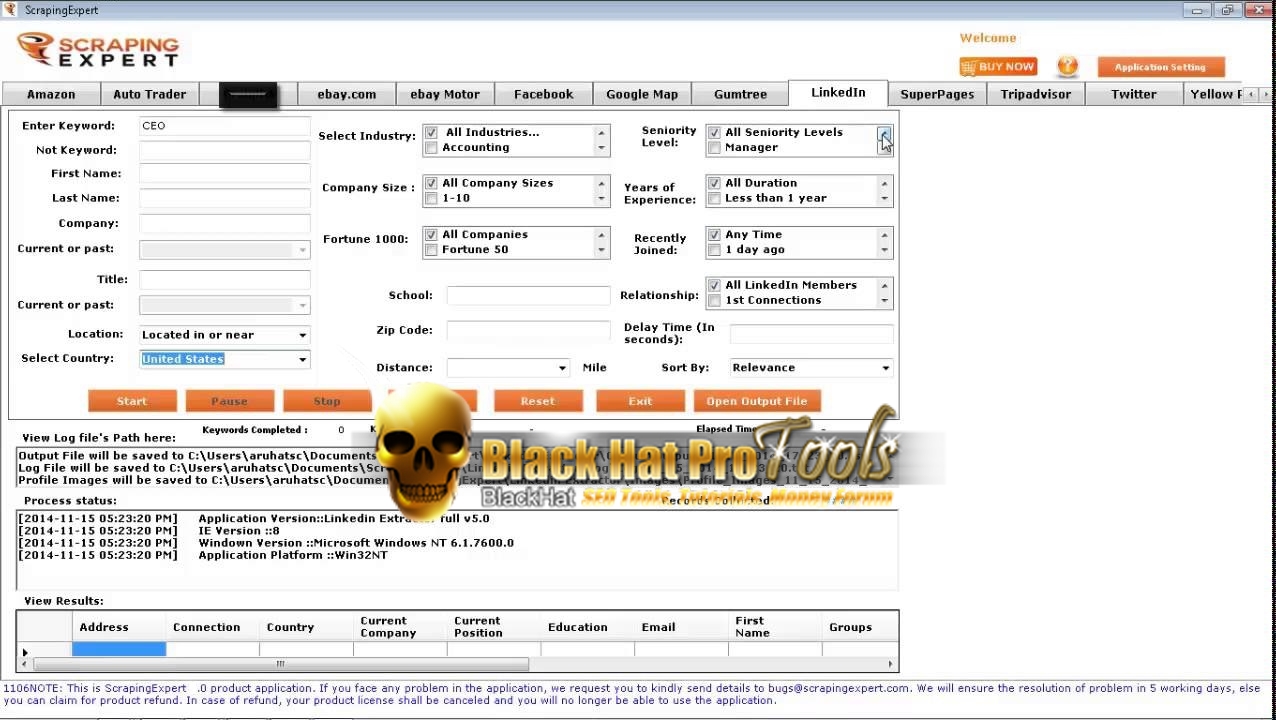Check the 1-10 company size checkbox
The width and height of the screenshot is (1276, 720).
431,198
